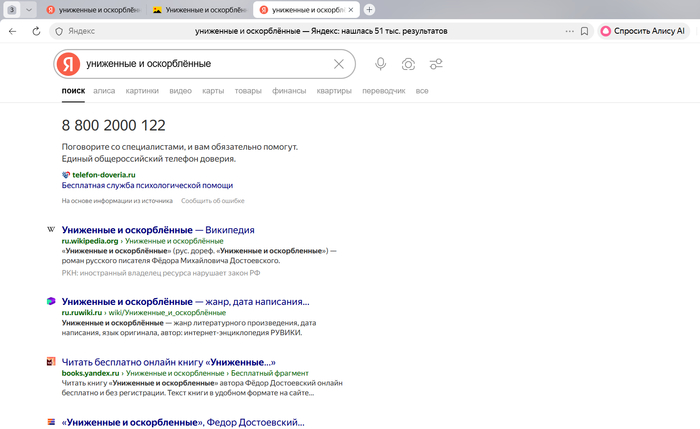
Task: Open the "переводчик" search category
Action: click(383, 91)
